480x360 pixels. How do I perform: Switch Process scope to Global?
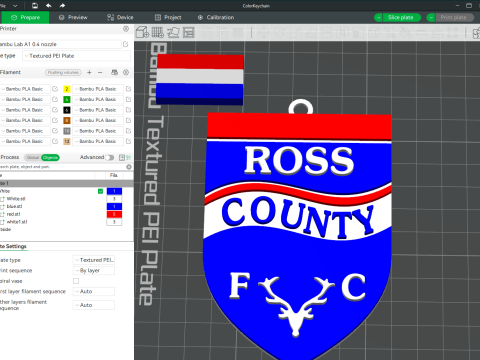pos(33,157)
